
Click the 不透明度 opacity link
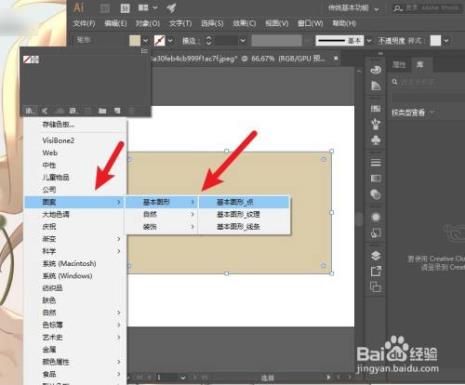(x=391, y=41)
